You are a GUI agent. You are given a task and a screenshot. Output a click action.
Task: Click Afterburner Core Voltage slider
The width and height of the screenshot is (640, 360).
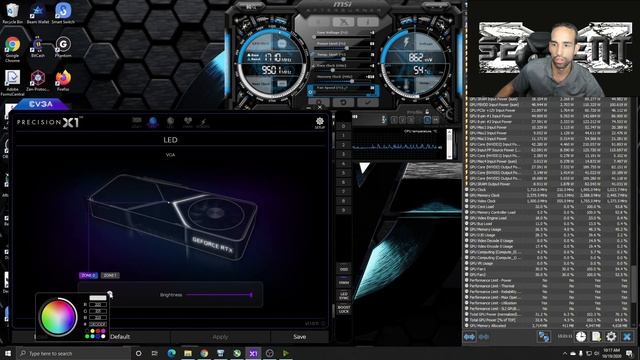click(x=343, y=36)
